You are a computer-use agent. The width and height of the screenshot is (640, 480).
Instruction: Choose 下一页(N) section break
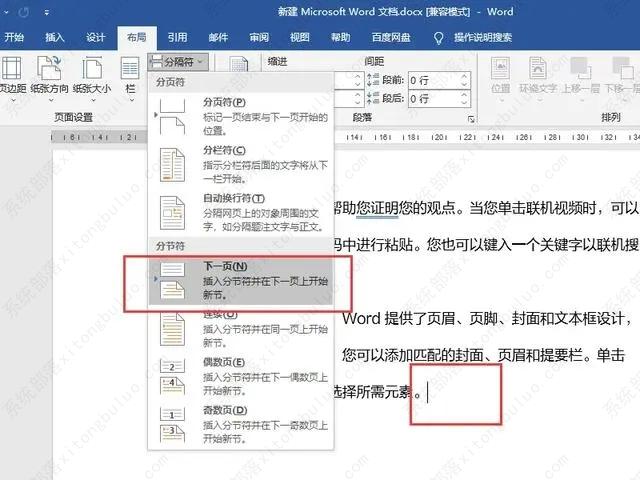tap(241, 281)
